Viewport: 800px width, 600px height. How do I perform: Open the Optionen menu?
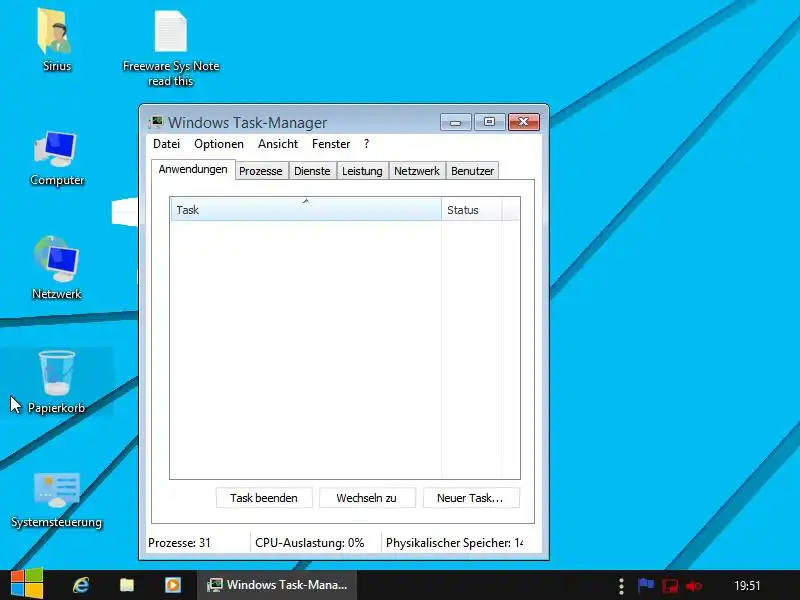click(x=219, y=144)
